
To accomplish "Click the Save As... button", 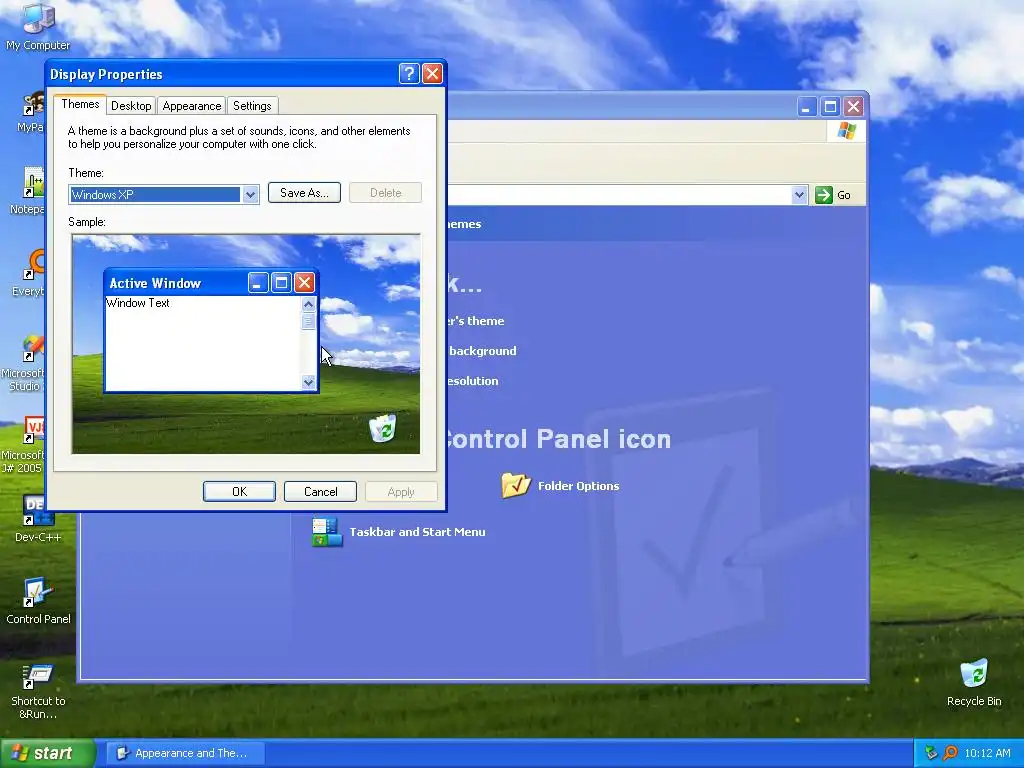I will 304,193.
